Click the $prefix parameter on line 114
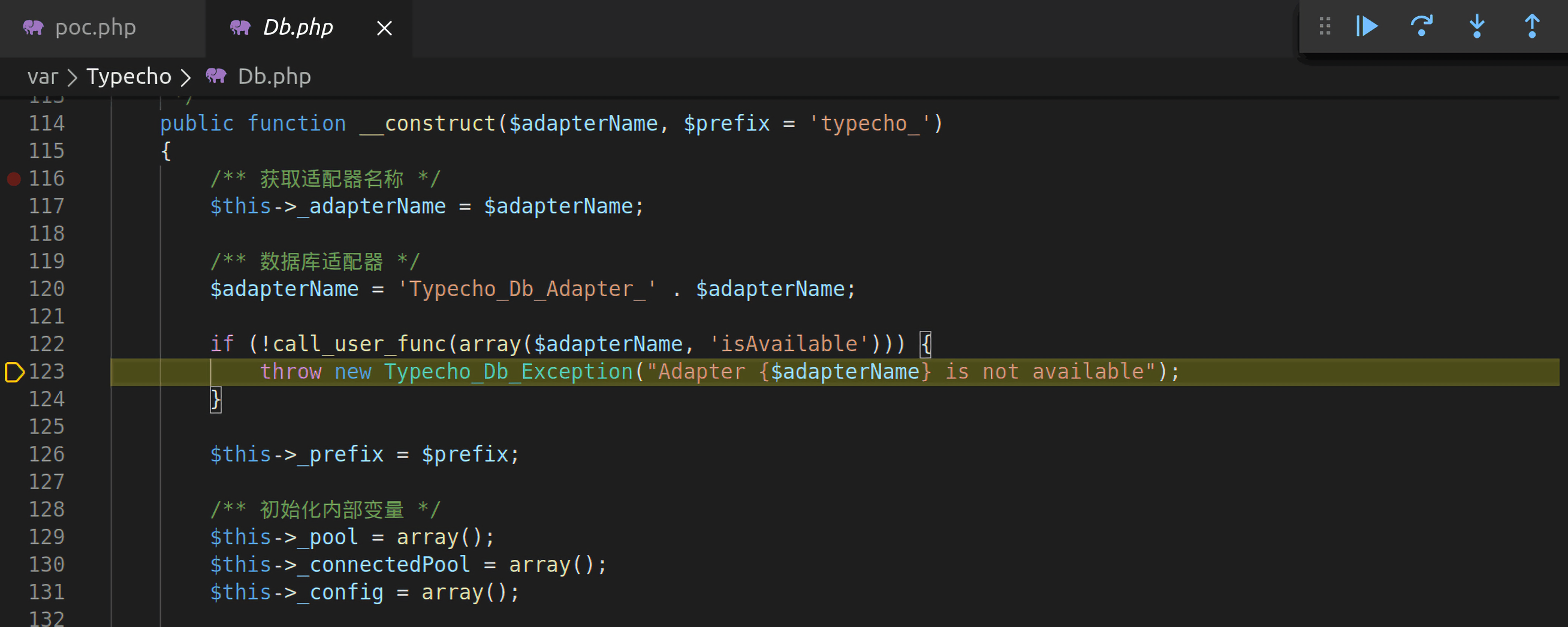This screenshot has width=1568, height=627. pyautogui.click(x=726, y=124)
